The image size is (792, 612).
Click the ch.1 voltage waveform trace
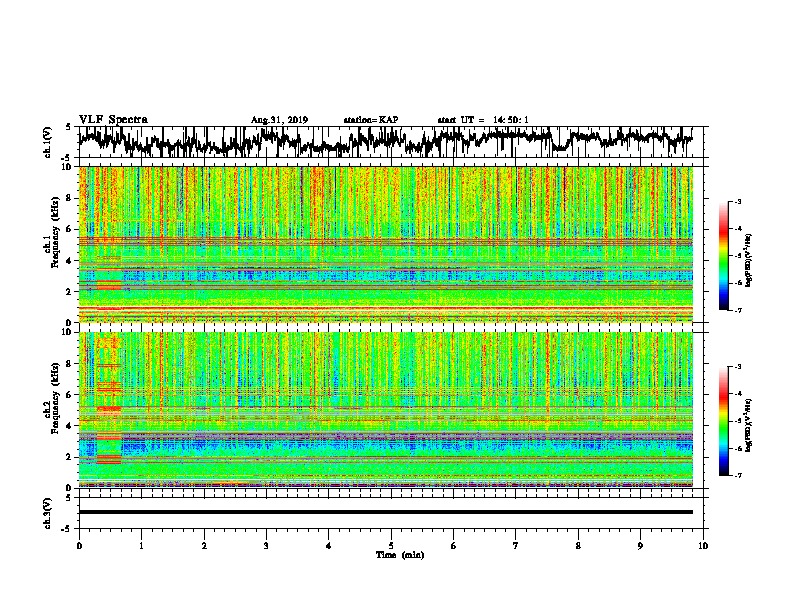[x=385, y=142]
